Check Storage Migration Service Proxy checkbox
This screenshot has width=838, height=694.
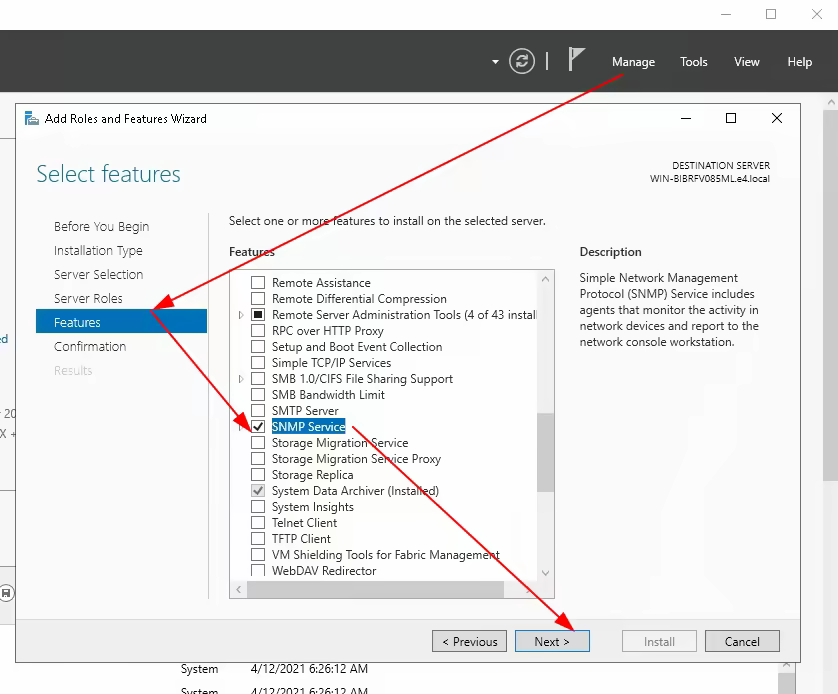click(x=258, y=458)
